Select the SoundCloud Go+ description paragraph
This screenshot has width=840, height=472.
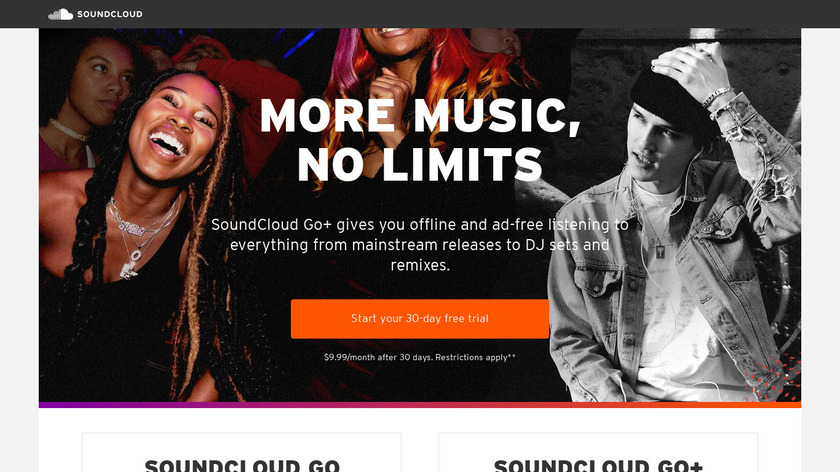420,245
